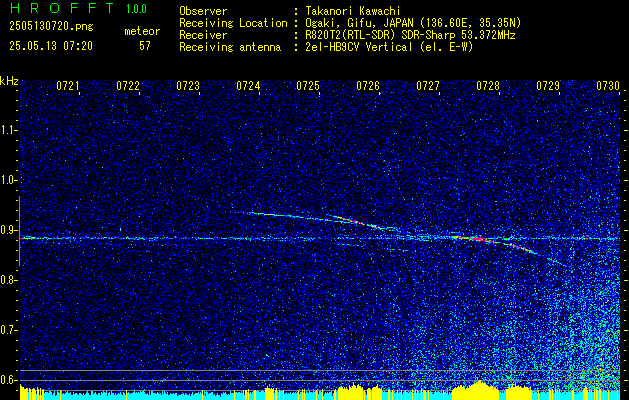Image resolution: width=629 pixels, height=400 pixels.
Task: Click the 0.6 kHz frequency label
Action: click(8, 380)
